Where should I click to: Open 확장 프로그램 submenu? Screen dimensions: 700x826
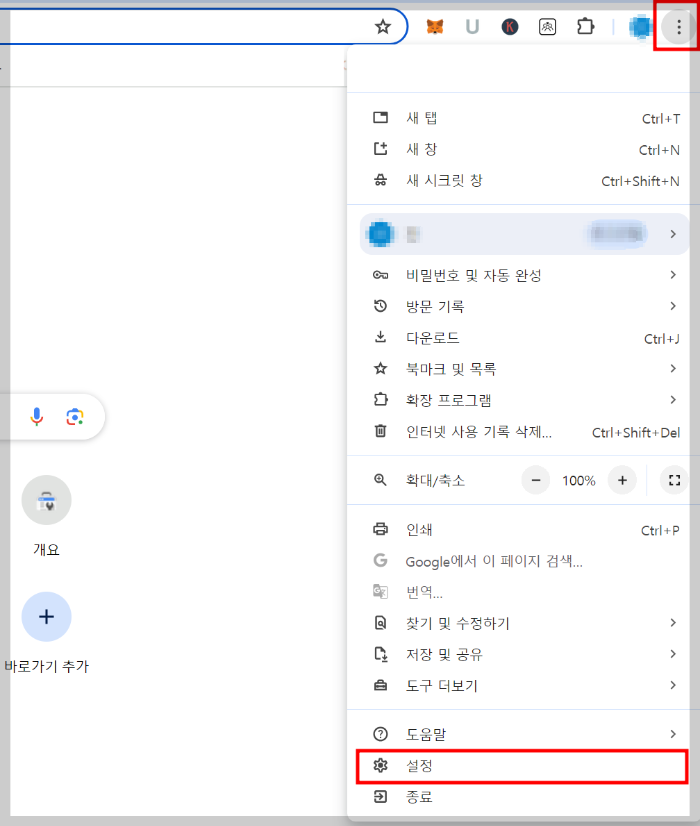click(526, 400)
